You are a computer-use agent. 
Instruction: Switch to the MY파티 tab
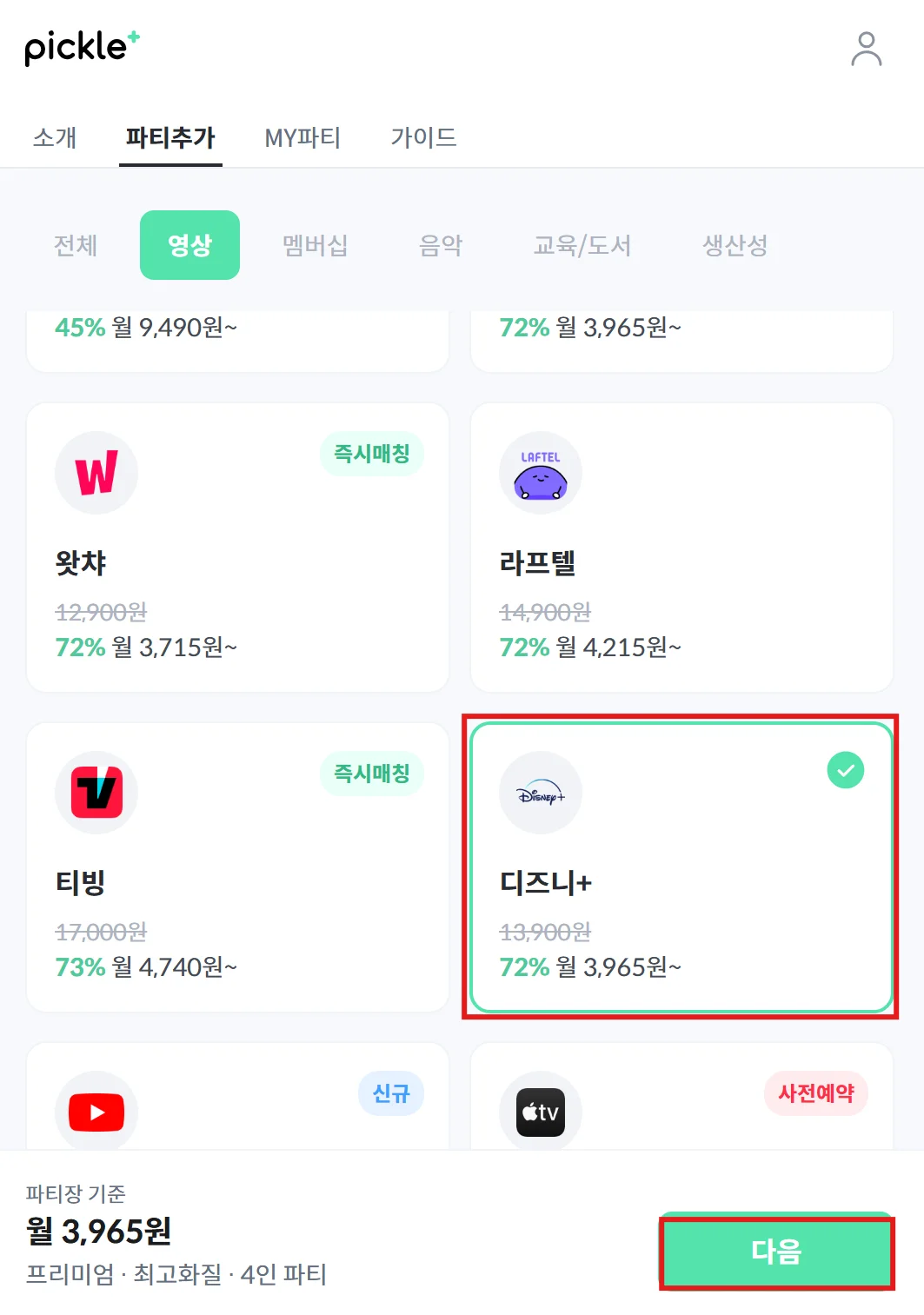pos(302,137)
